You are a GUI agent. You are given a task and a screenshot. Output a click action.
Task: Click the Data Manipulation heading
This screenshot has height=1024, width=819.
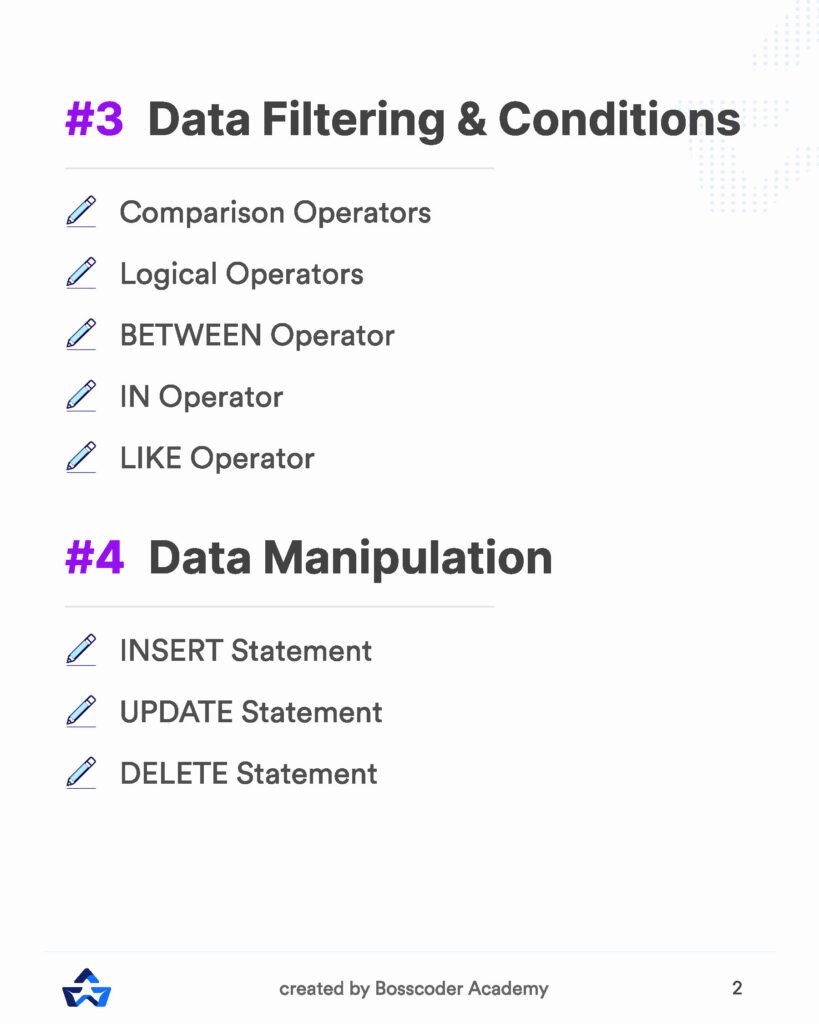pyautogui.click(x=350, y=558)
